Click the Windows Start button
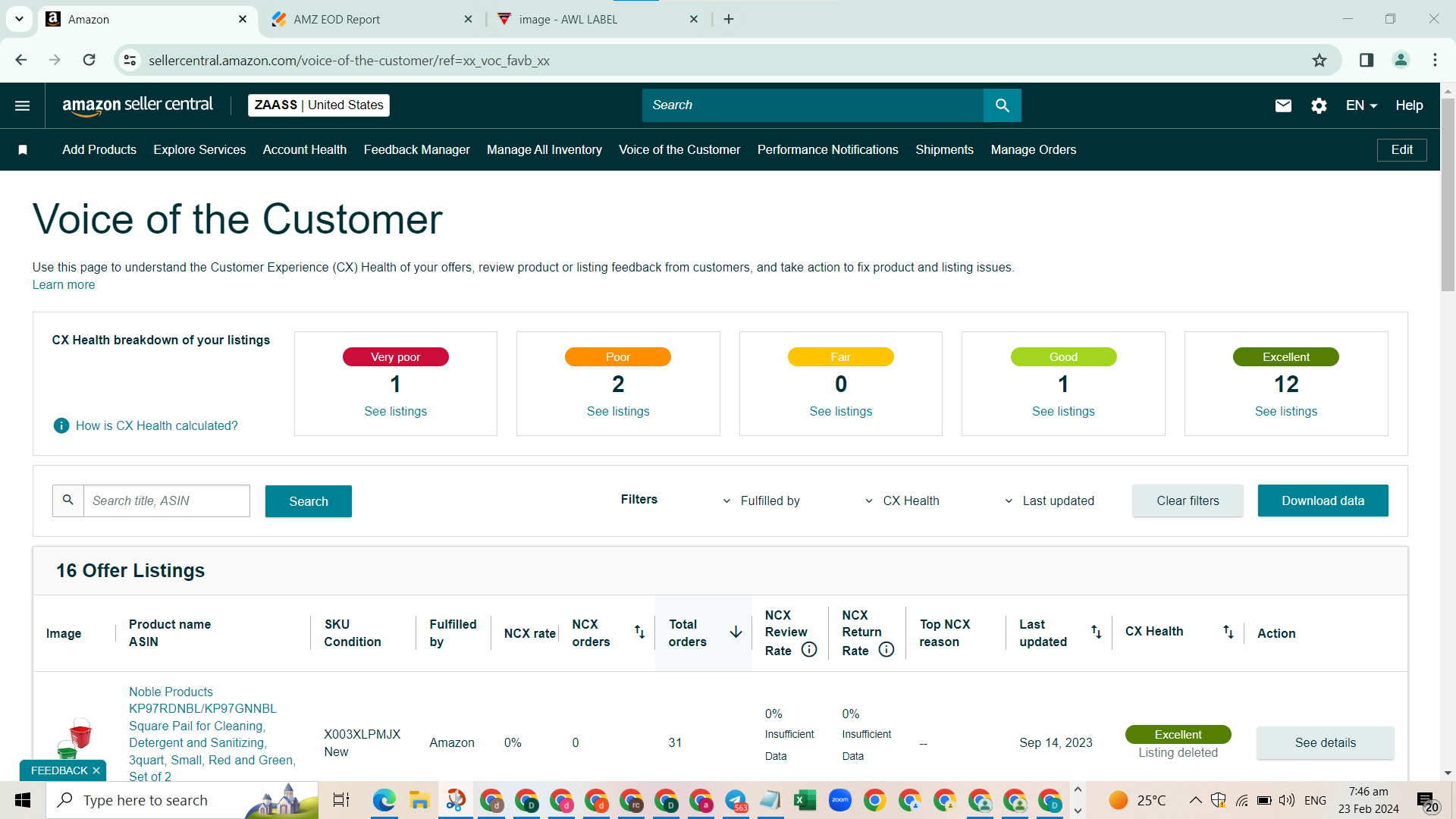The image size is (1456, 819). [23, 800]
